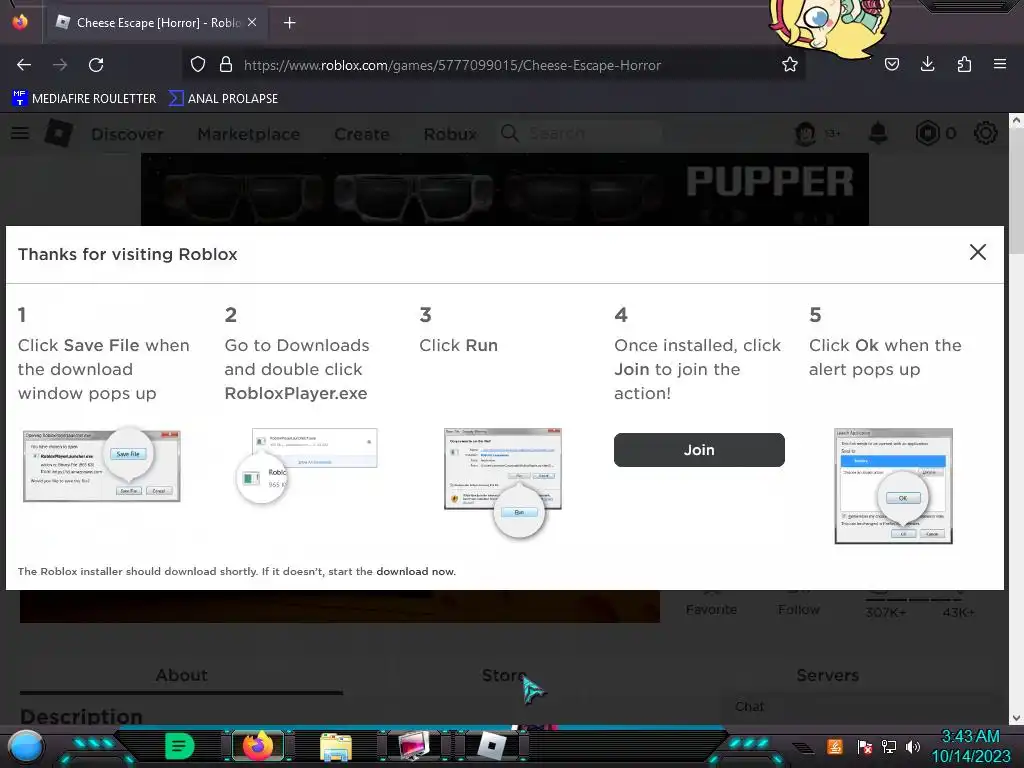
Task: Open the Roblox settings gear
Action: [985, 133]
